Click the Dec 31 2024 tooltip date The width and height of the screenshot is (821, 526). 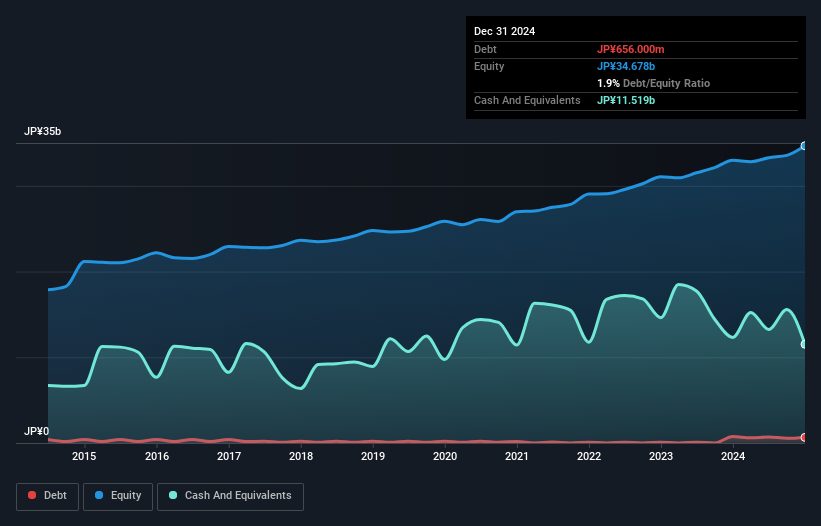pyautogui.click(x=504, y=31)
